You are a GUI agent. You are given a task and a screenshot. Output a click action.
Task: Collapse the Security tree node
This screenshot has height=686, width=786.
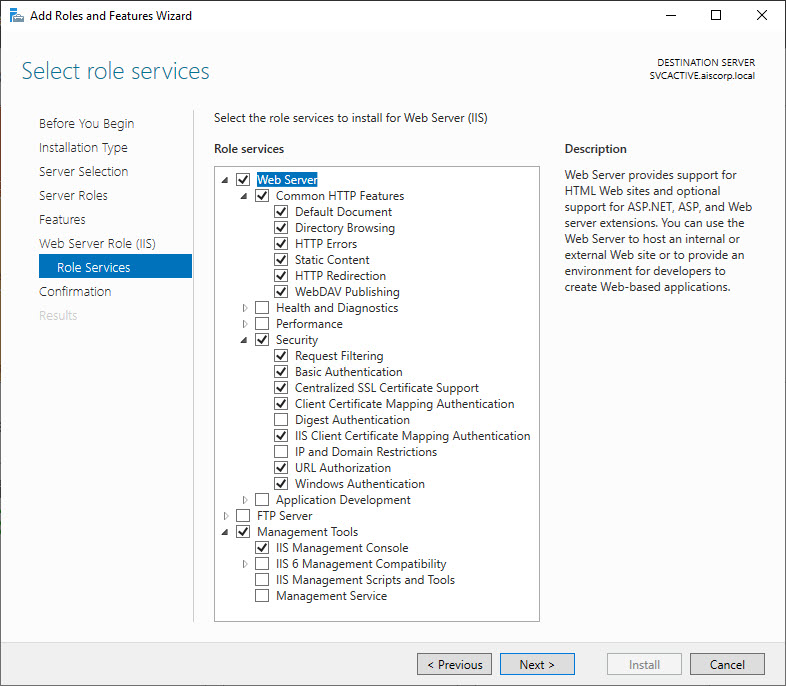tap(245, 340)
